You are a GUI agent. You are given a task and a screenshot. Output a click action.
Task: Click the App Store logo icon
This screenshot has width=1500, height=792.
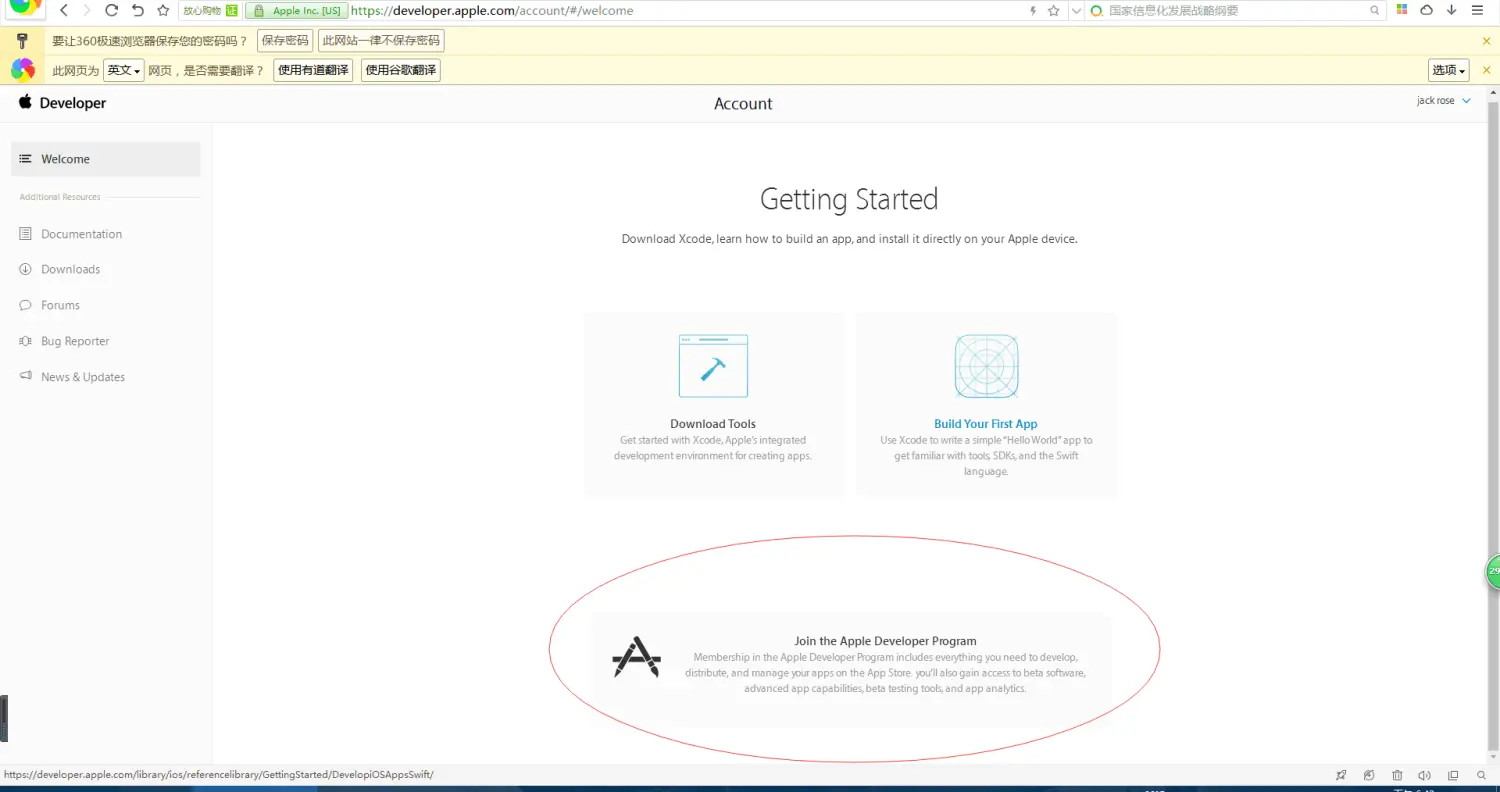pyautogui.click(x=636, y=657)
